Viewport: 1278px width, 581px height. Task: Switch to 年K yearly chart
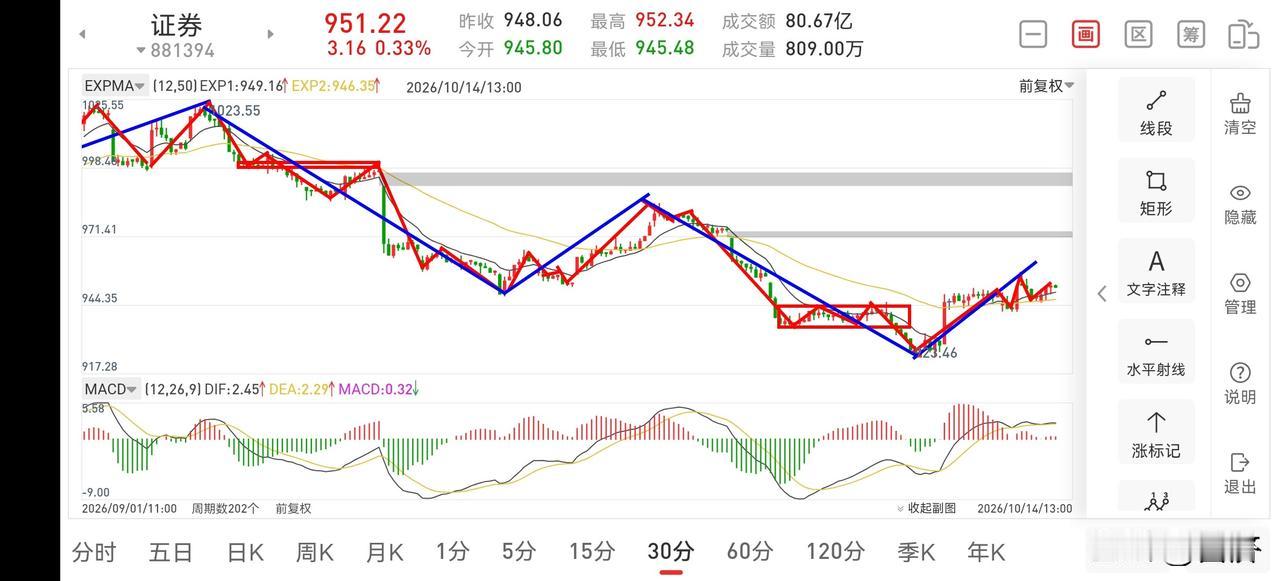986,552
